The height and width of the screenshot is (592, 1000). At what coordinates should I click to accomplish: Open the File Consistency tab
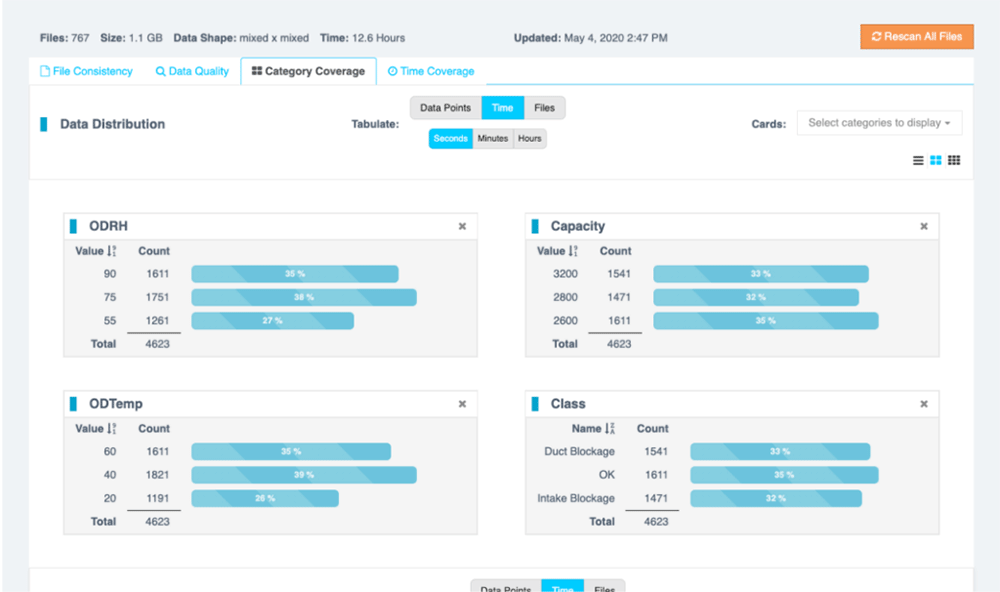tap(86, 72)
